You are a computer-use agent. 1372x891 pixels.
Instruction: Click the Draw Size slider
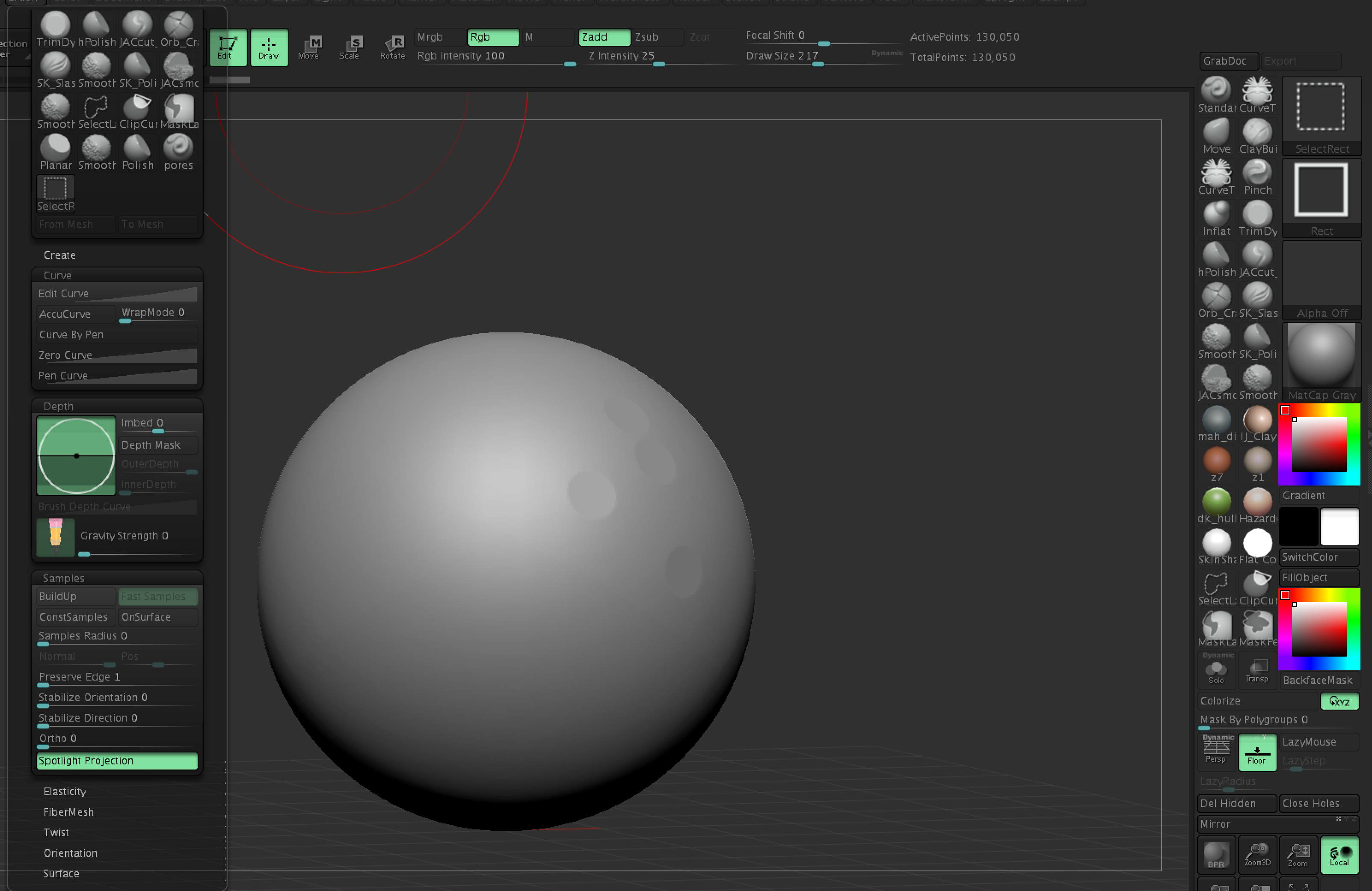click(823, 57)
